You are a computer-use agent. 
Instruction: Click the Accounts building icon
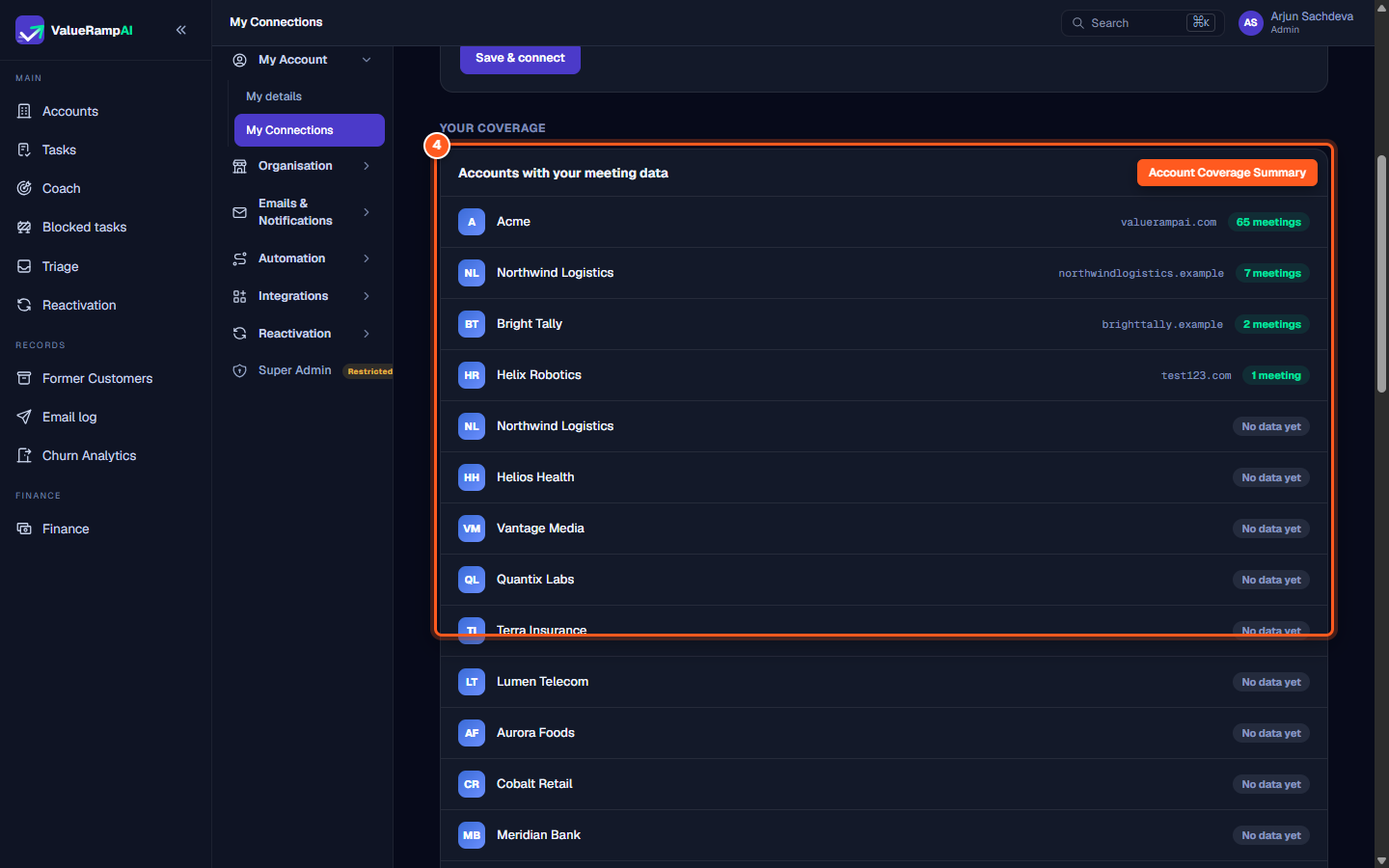24,111
